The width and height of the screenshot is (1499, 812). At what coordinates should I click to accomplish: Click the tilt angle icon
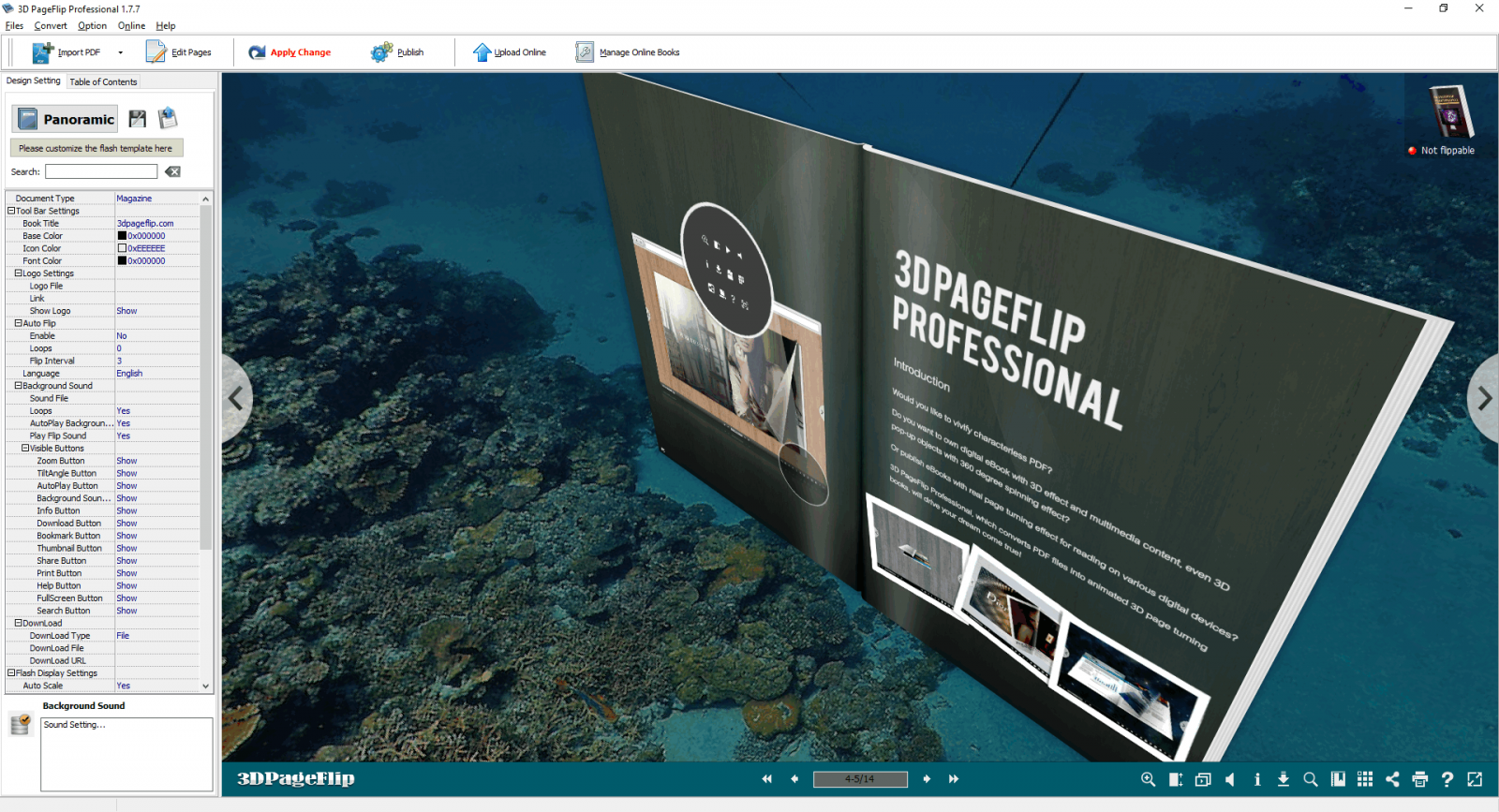tap(1176, 779)
